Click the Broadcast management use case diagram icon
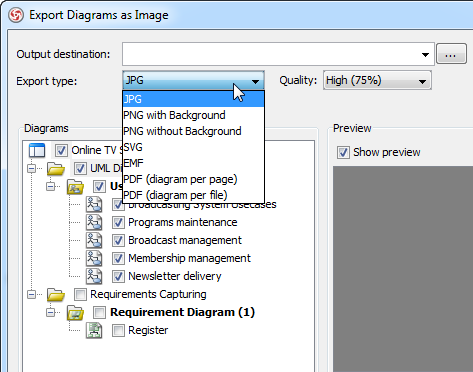This screenshot has height=372, width=473. pos(94,240)
